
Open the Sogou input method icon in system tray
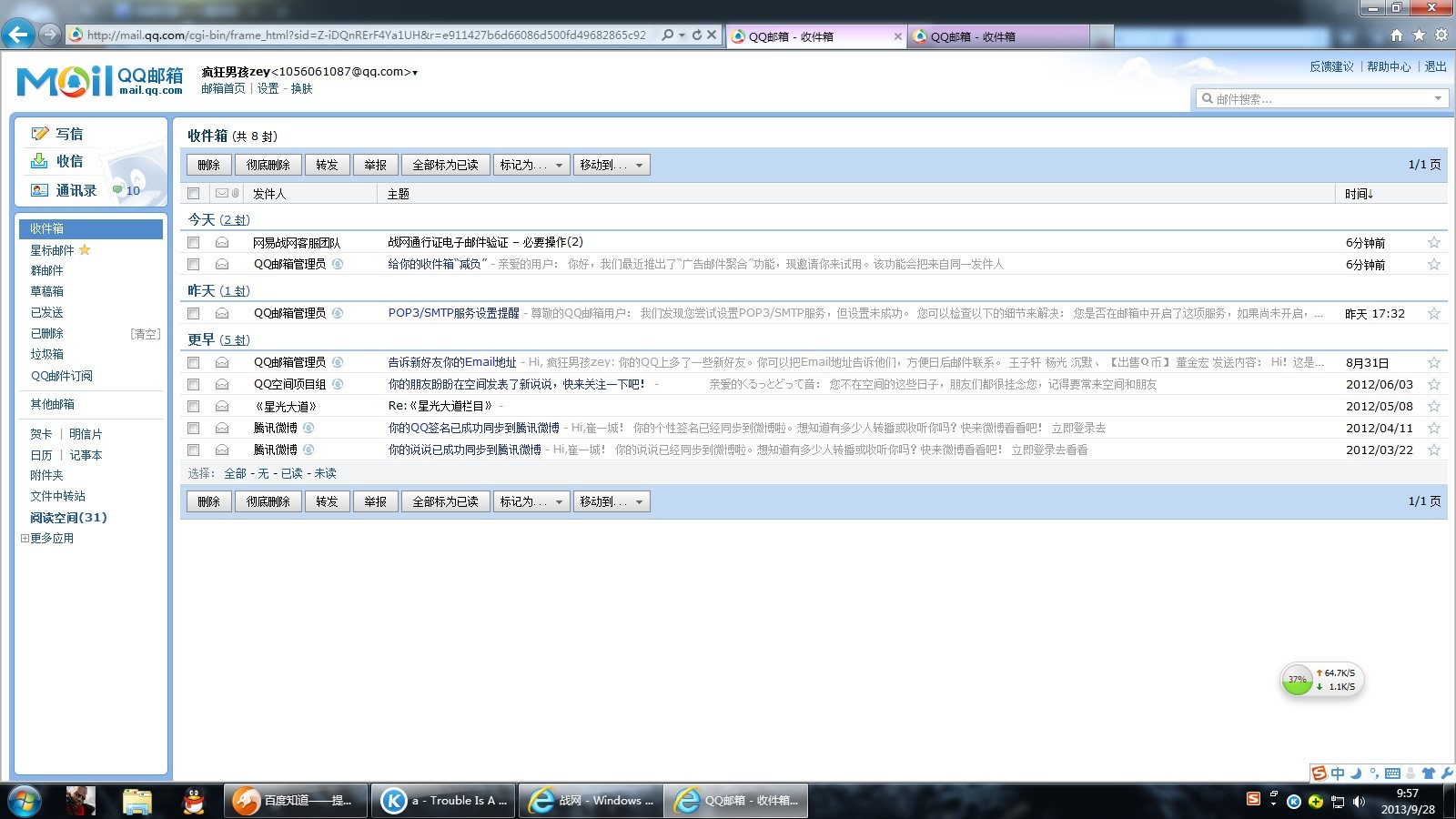[x=1319, y=773]
